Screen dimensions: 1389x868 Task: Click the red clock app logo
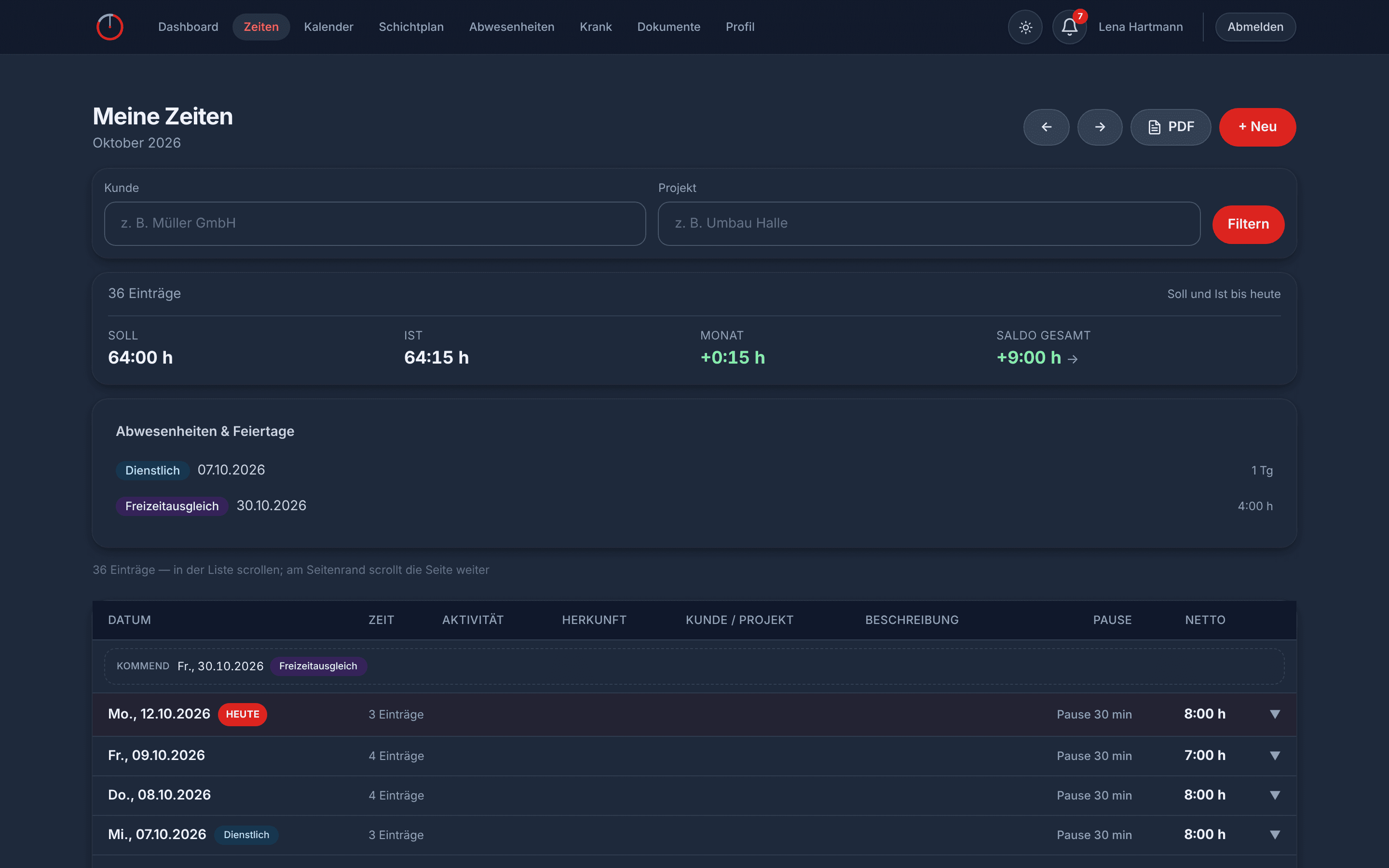point(109,27)
